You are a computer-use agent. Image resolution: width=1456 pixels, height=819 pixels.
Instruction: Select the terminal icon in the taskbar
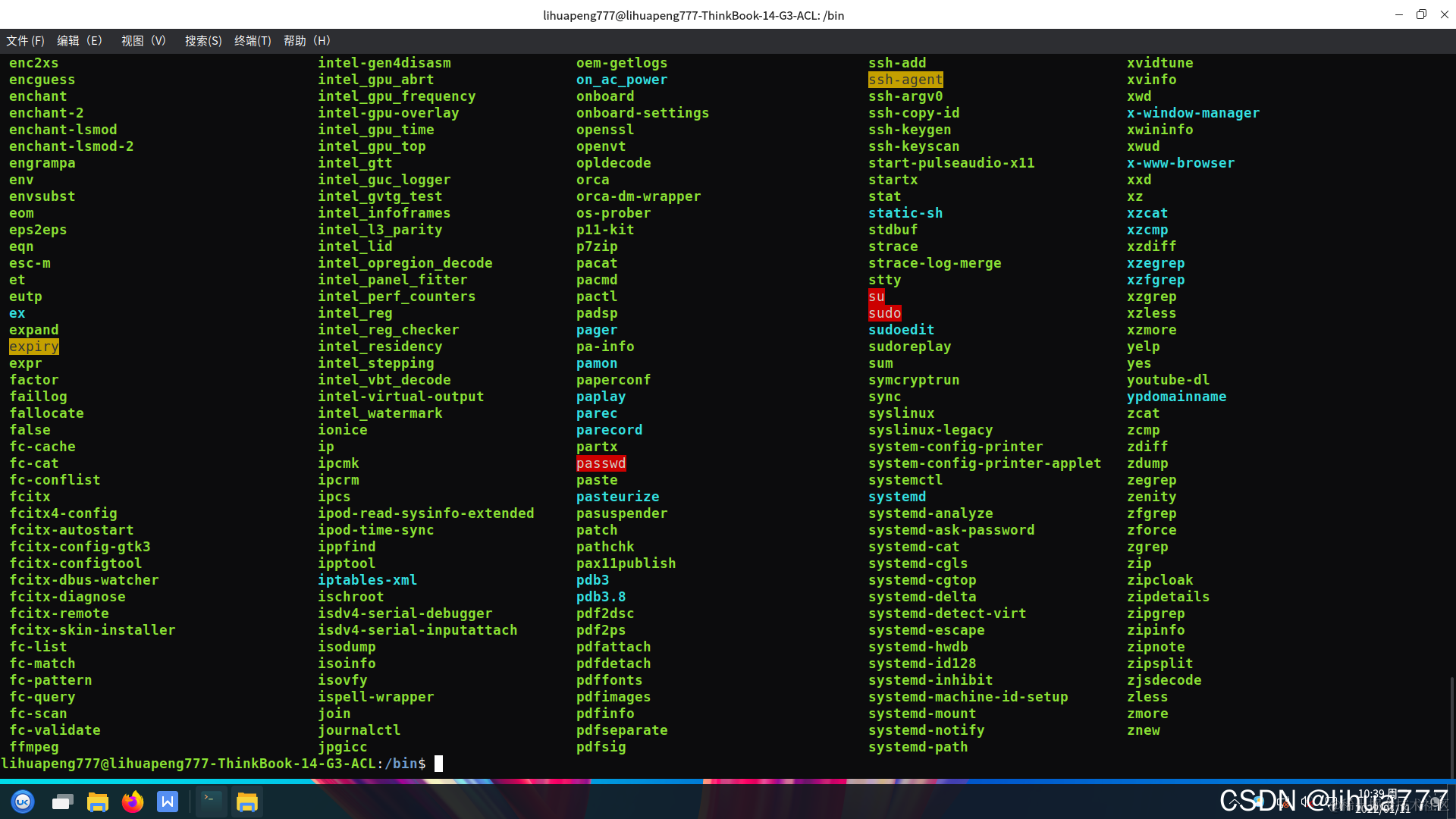(x=211, y=802)
